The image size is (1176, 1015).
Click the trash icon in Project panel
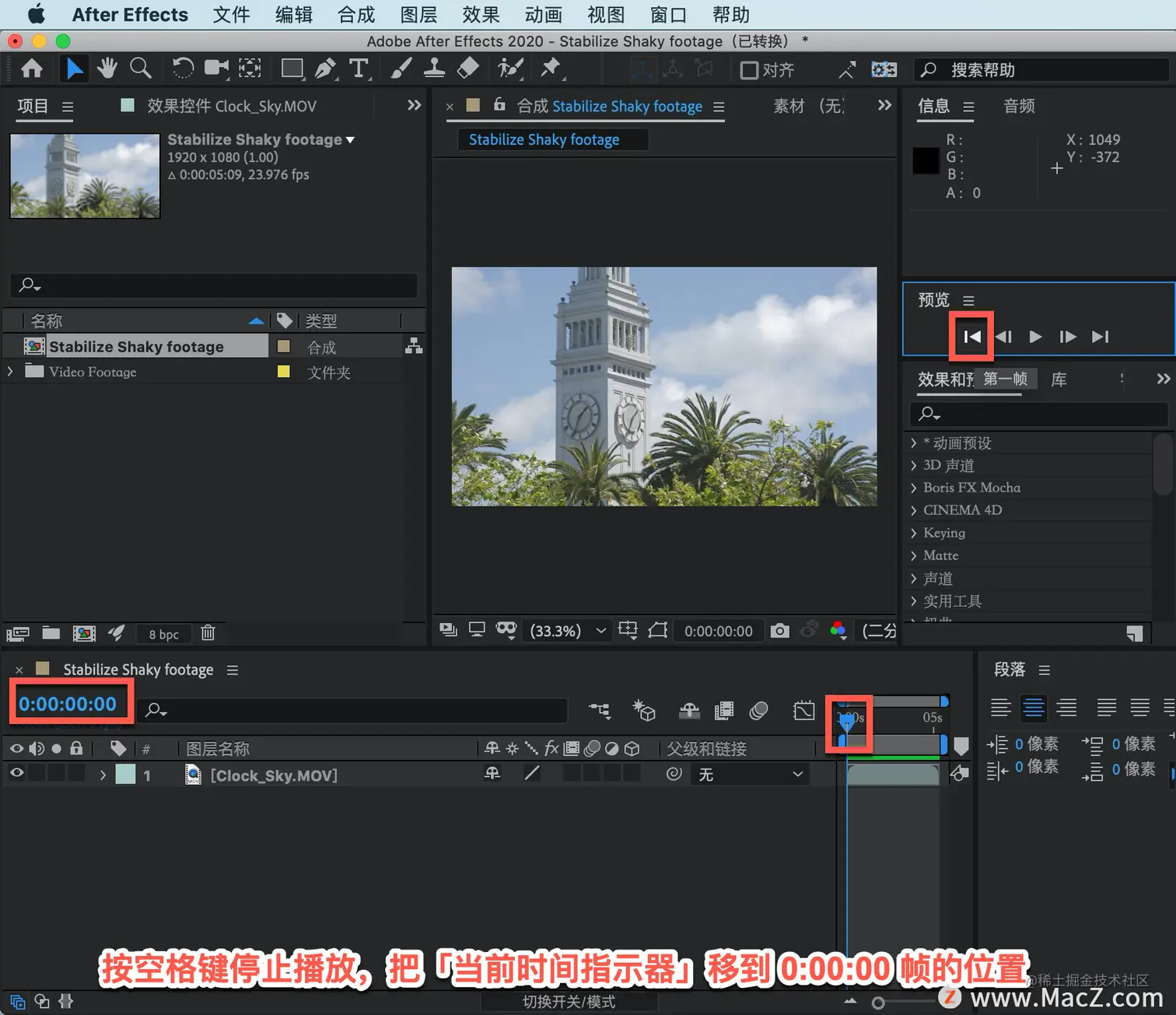pyautogui.click(x=208, y=633)
